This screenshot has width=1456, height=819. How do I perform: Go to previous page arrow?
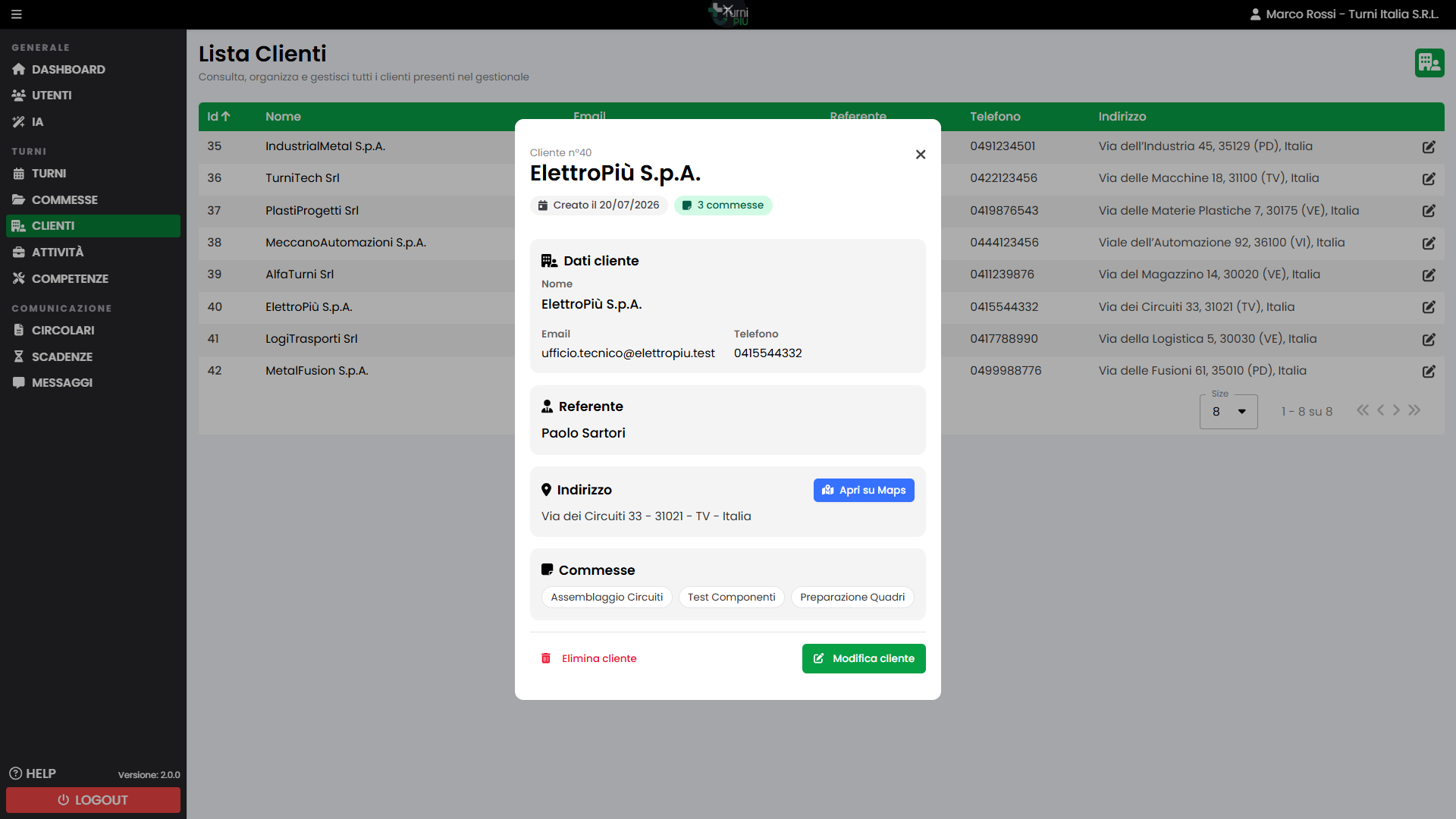coord(1380,410)
